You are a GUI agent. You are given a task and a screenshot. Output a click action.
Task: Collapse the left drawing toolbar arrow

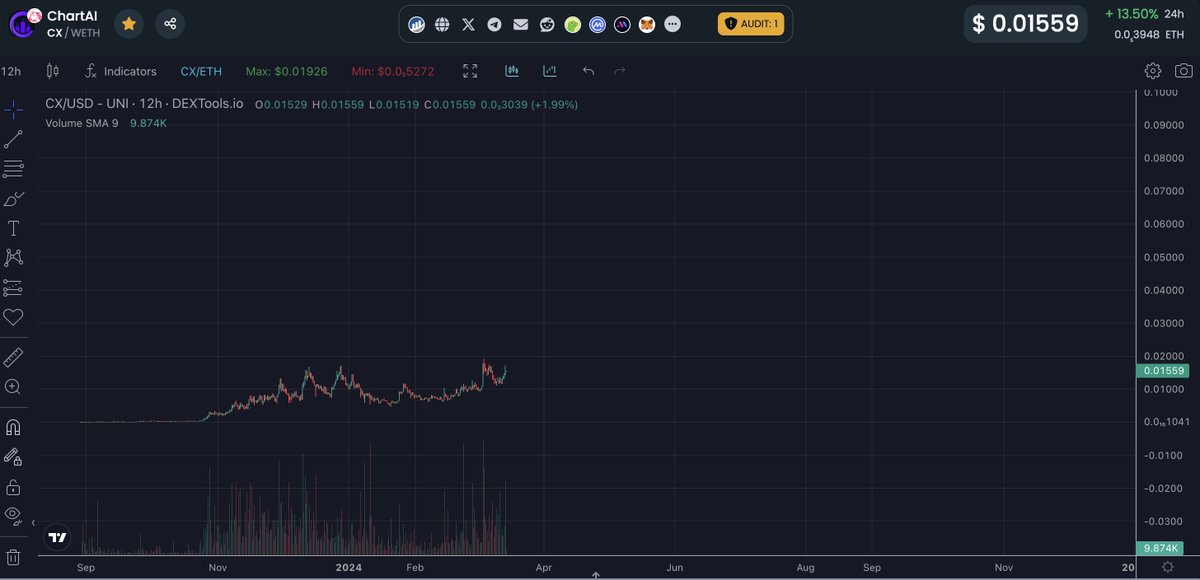(x=34, y=522)
